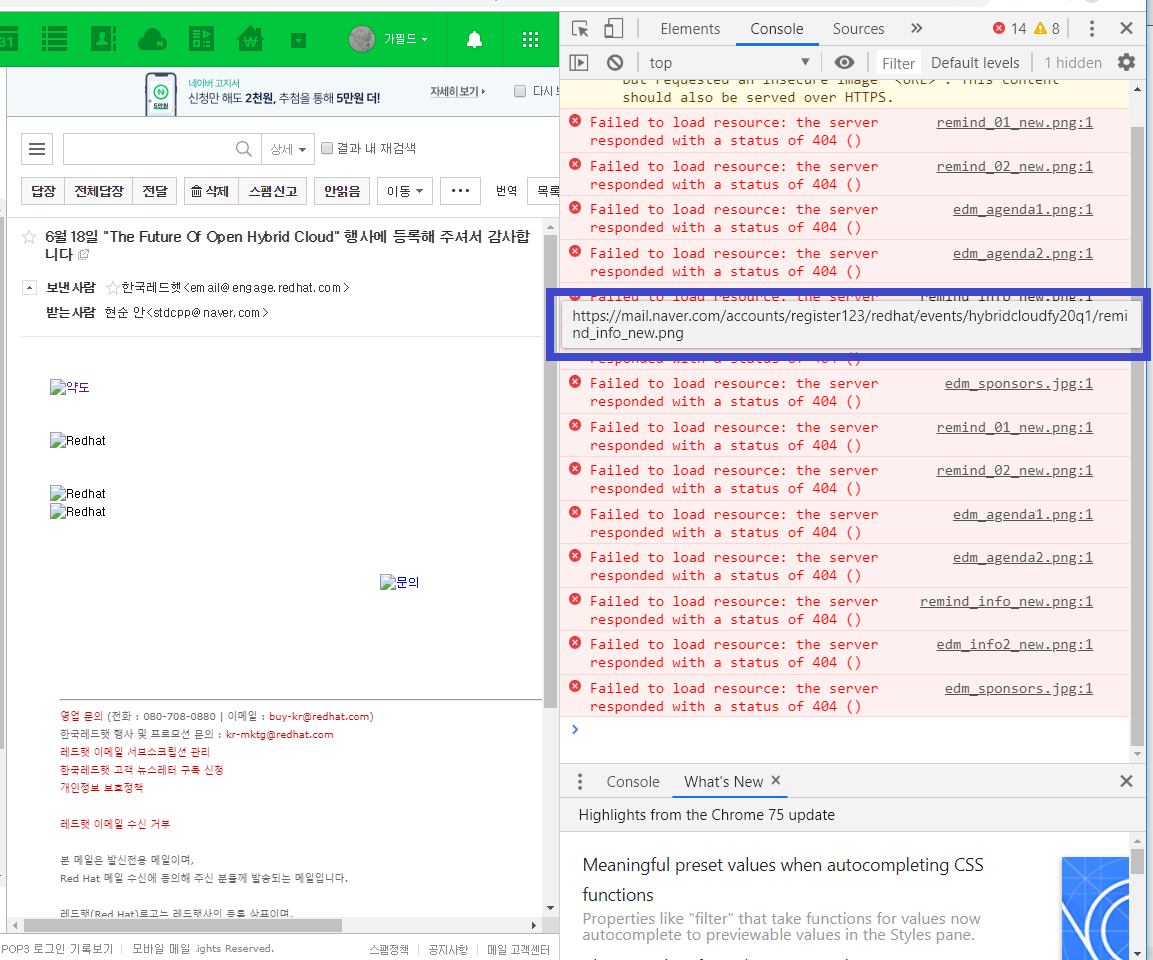The width and height of the screenshot is (1153, 960).
Task: Toggle live expression eye icon
Action: 844,62
